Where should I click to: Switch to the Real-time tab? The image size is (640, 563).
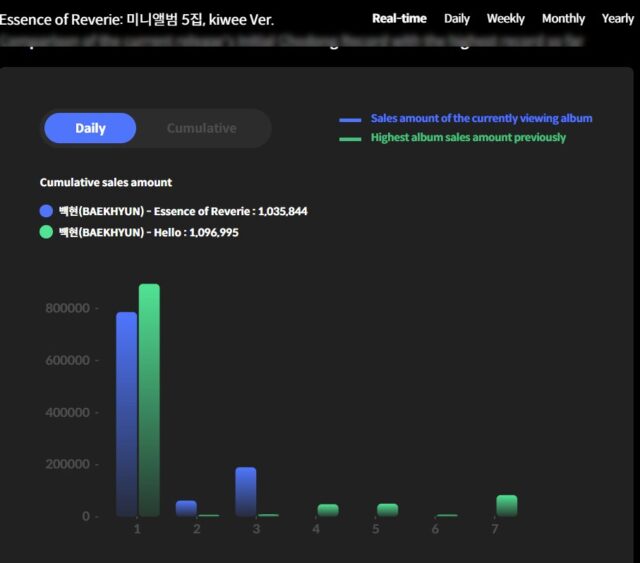click(399, 18)
